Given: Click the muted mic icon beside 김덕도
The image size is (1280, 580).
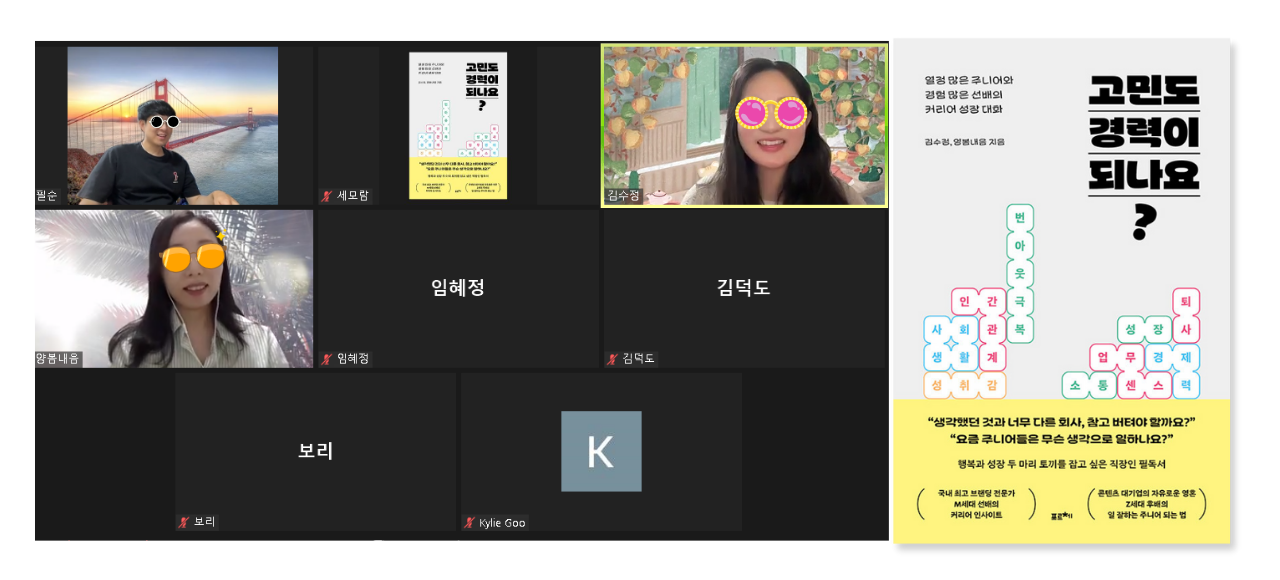Looking at the screenshot, I should tap(611, 358).
